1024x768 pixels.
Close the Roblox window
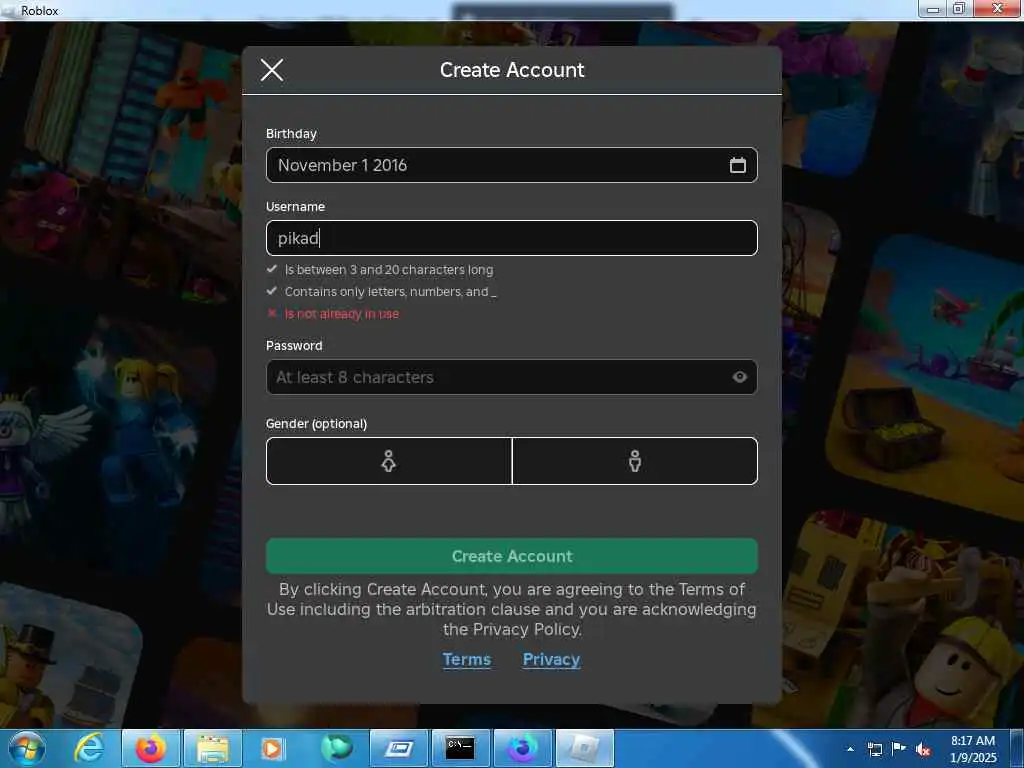[997, 9]
